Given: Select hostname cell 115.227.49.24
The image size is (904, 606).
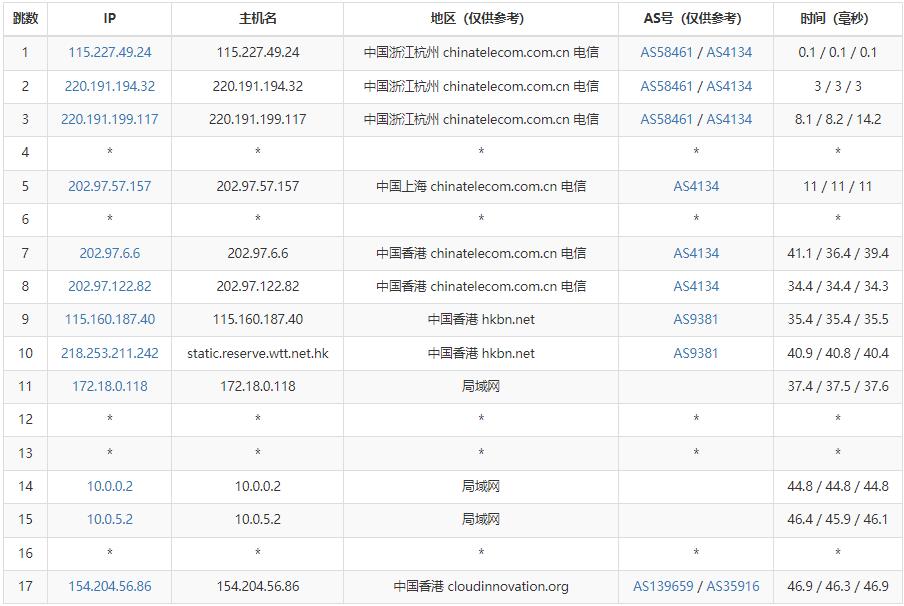Looking at the screenshot, I should [x=258, y=52].
